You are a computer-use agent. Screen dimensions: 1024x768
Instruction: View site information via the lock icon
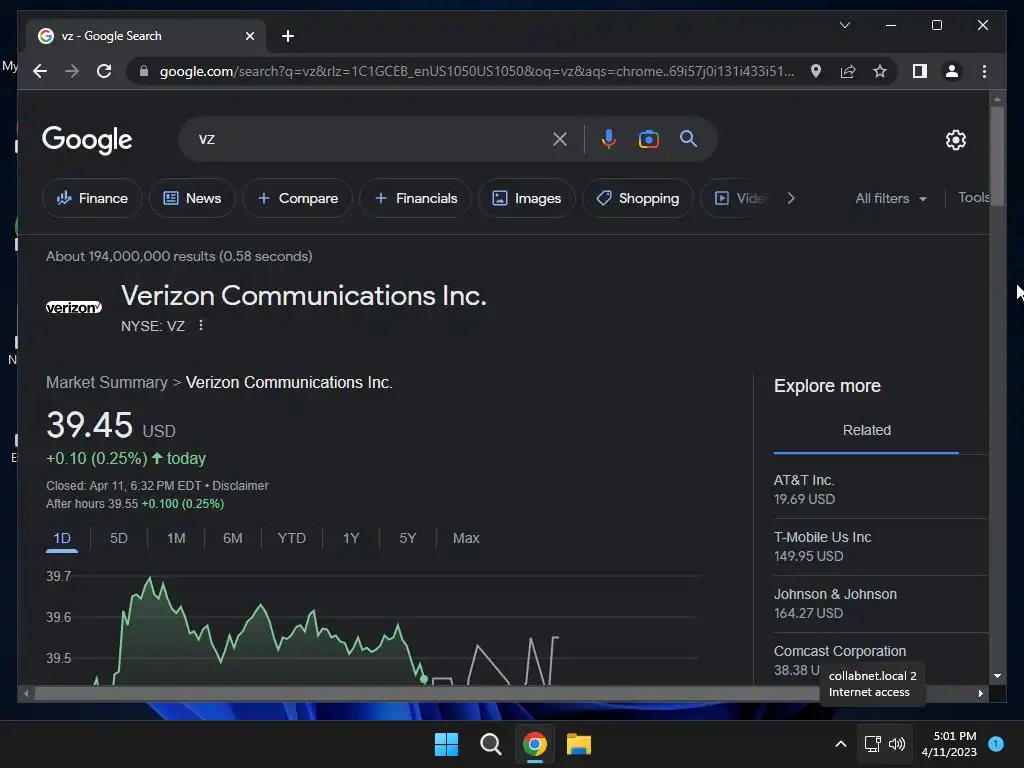click(144, 71)
